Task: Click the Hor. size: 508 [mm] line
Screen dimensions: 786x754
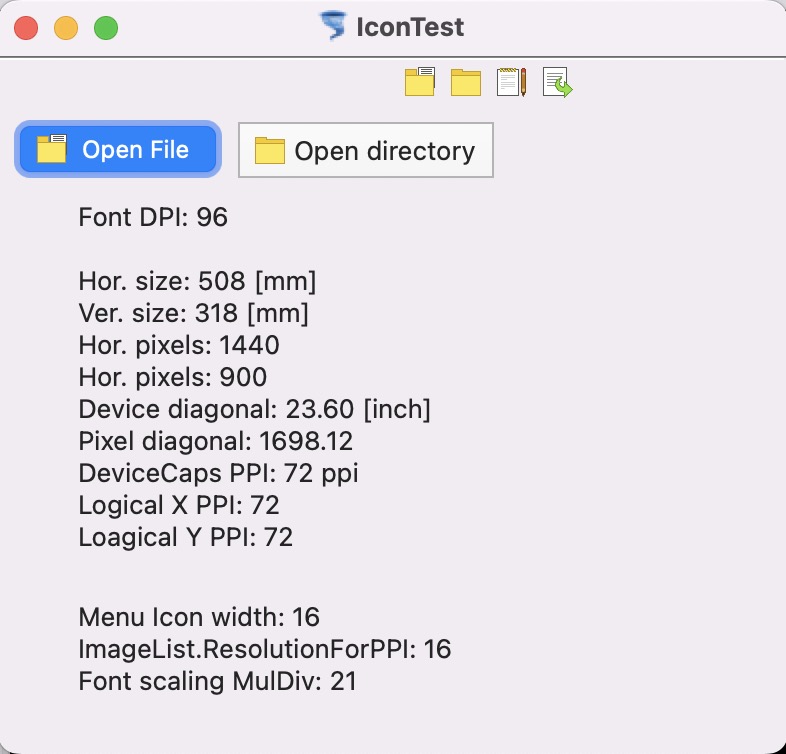Action: tap(197, 281)
